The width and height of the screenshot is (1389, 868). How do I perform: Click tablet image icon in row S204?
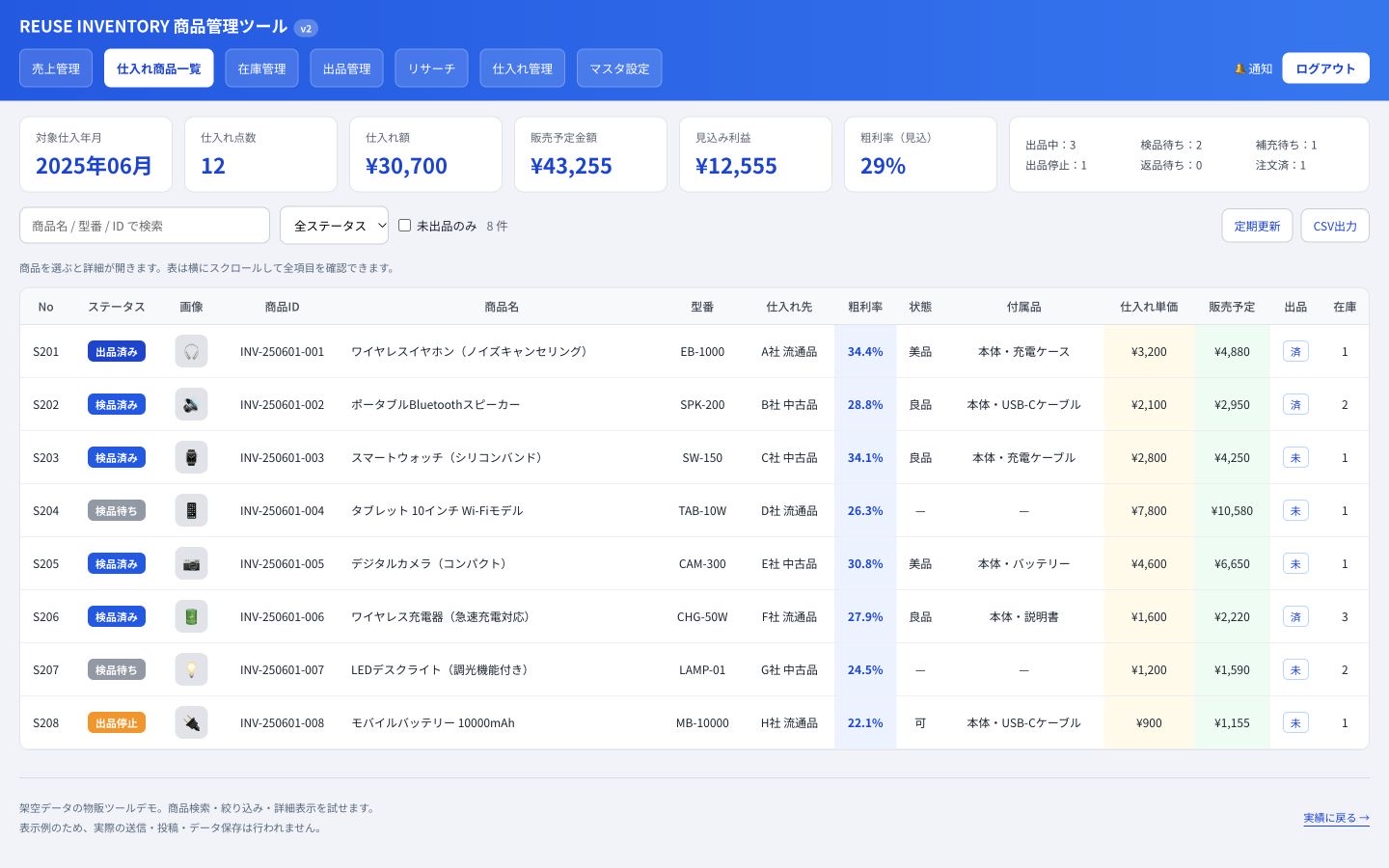click(191, 510)
